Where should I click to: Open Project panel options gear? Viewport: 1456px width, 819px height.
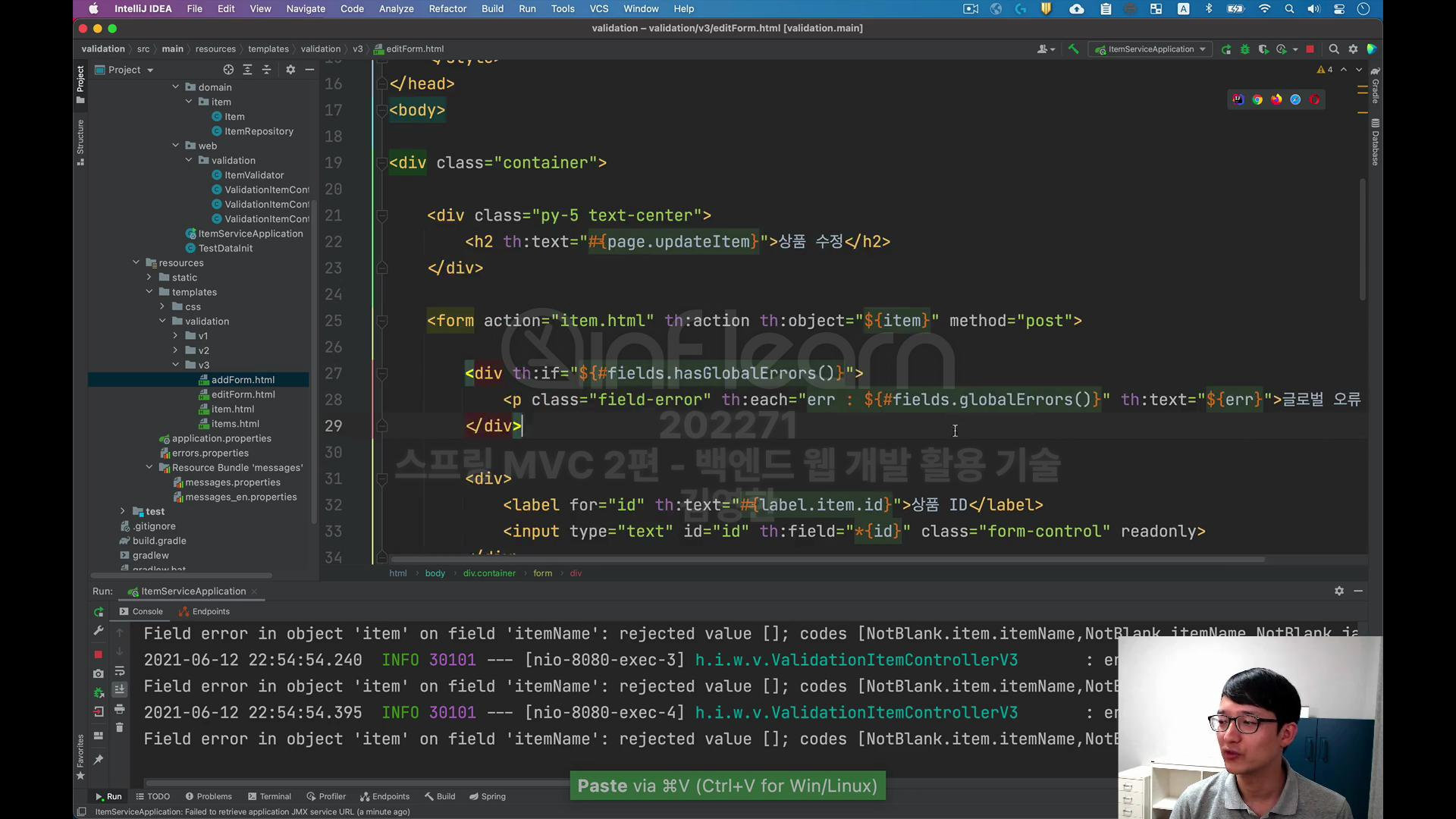[x=290, y=70]
